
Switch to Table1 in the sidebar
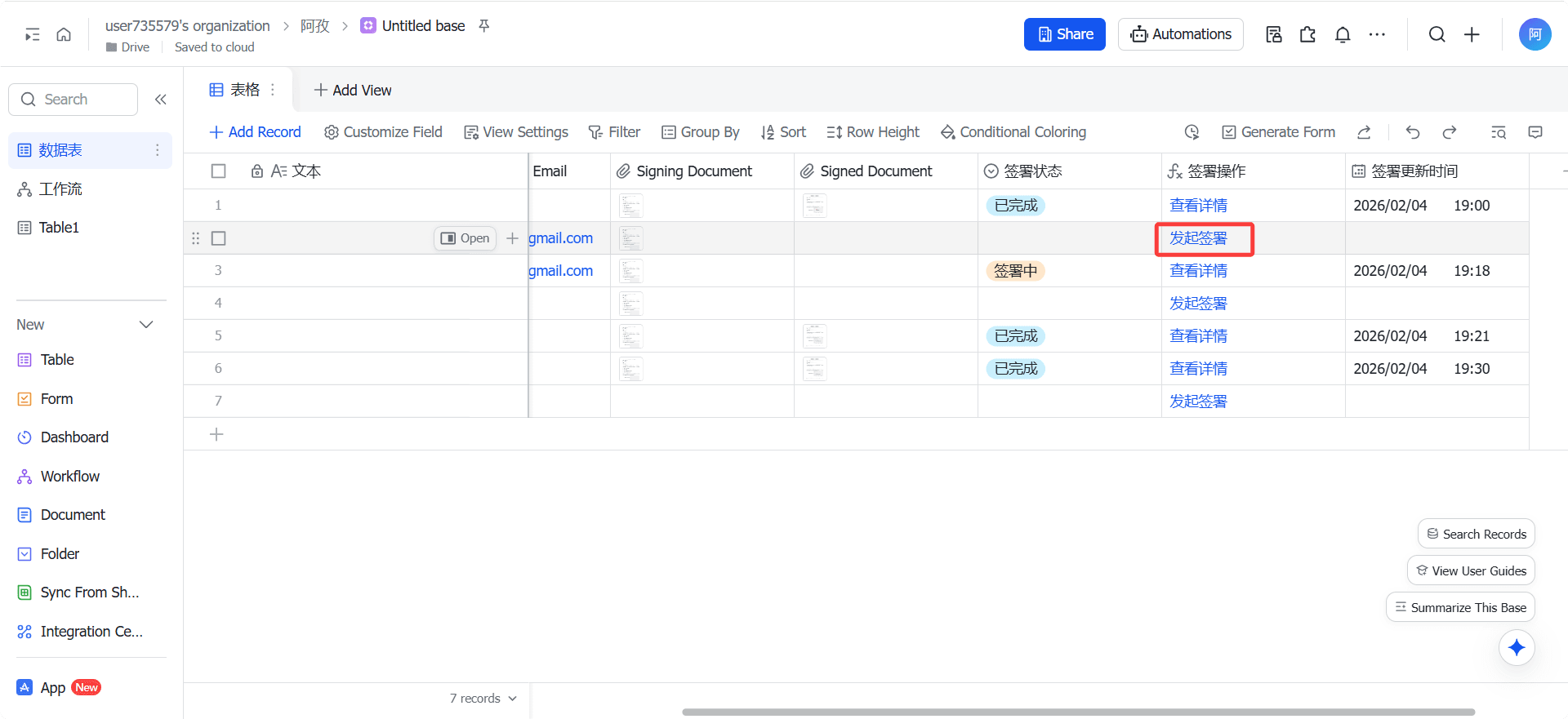click(x=59, y=228)
